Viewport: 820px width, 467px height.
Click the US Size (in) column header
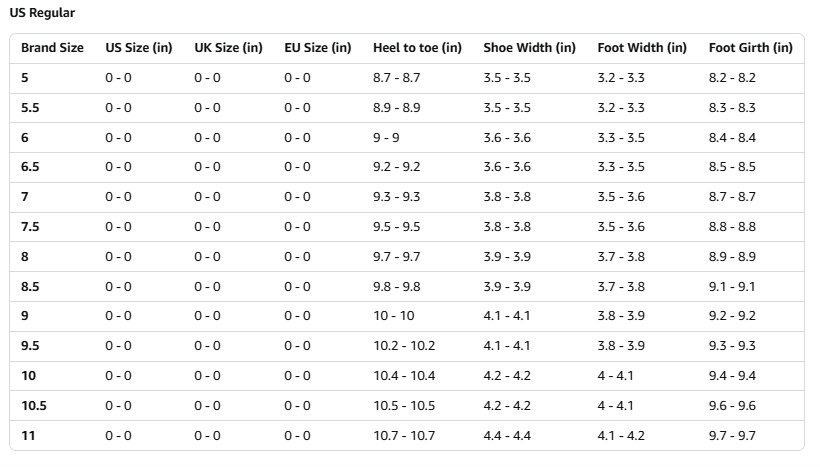click(139, 48)
